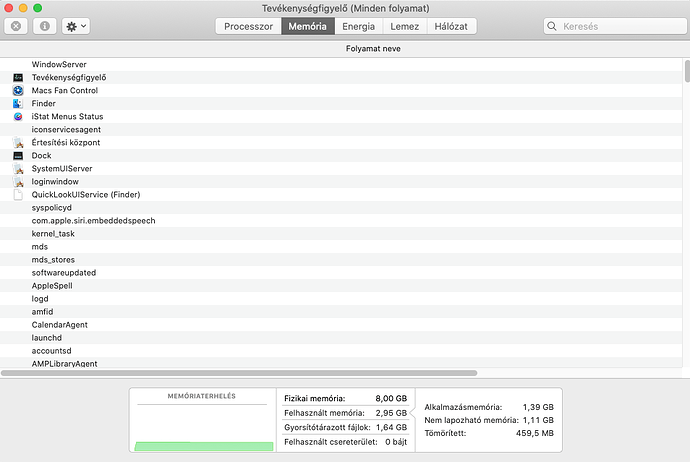
Task: Click the green memory pressure graph
Action: click(204, 447)
